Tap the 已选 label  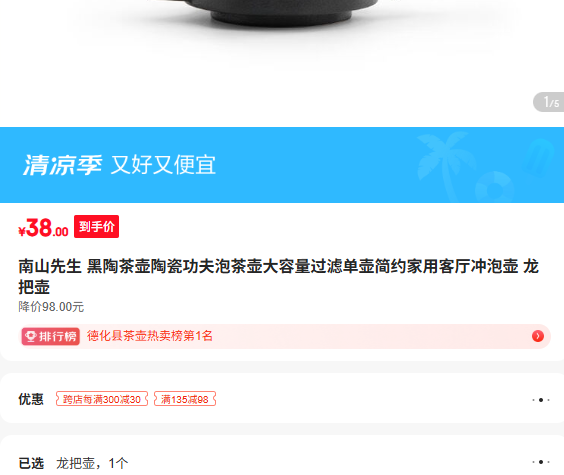pyautogui.click(x=31, y=463)
